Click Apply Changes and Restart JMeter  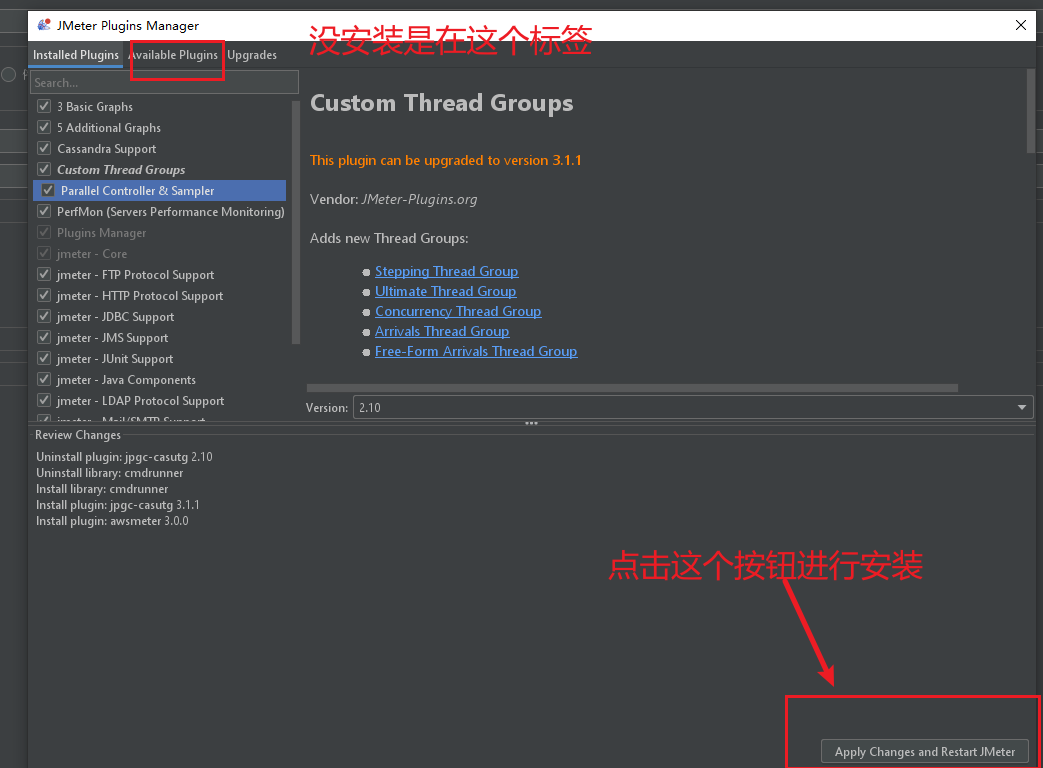click(925, 751)
